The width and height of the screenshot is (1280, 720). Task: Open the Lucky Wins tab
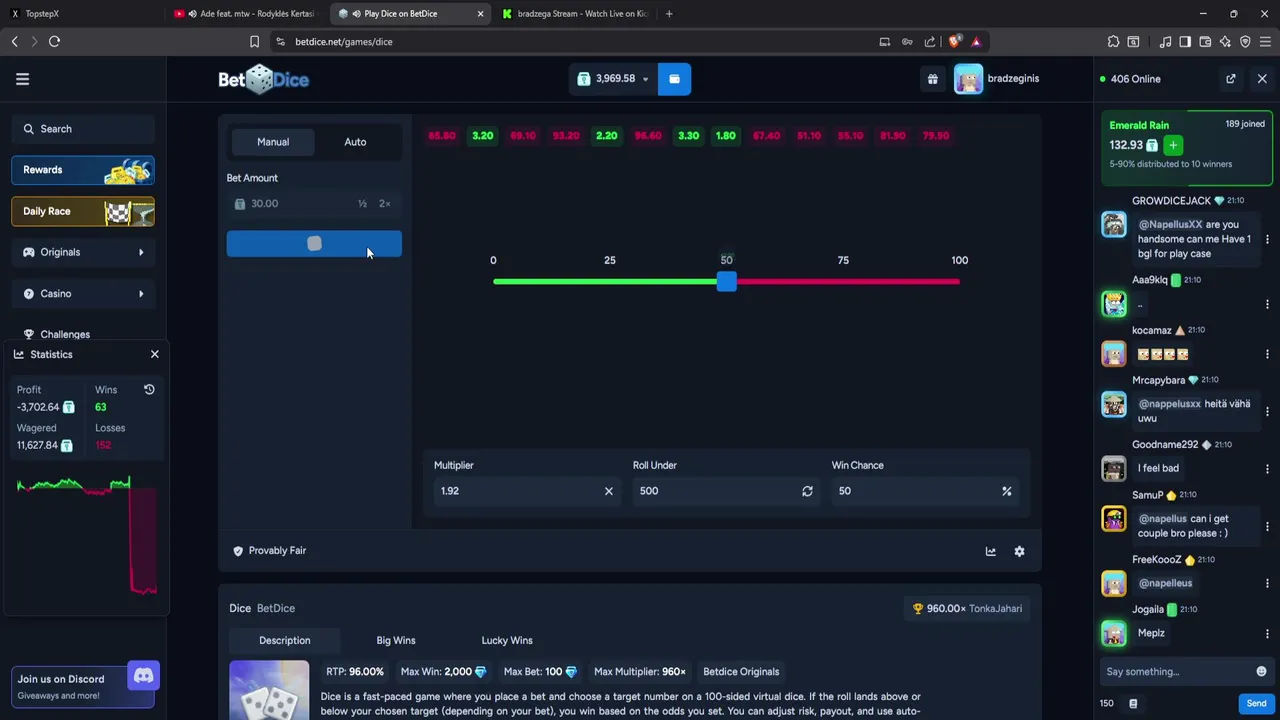pyautogui.click(x=507, y=640)
